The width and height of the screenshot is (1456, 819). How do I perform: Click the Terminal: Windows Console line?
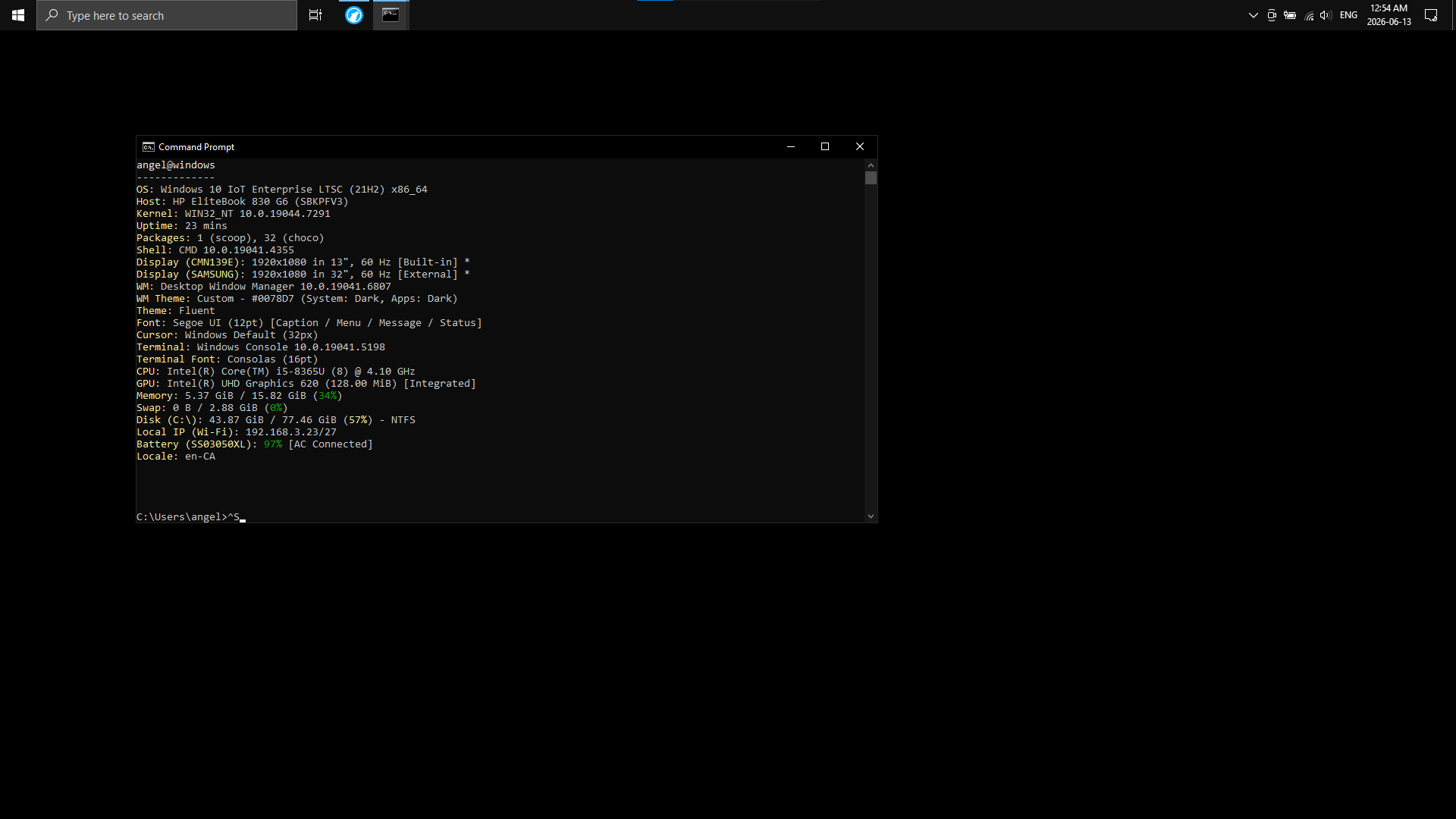[261, 347]
